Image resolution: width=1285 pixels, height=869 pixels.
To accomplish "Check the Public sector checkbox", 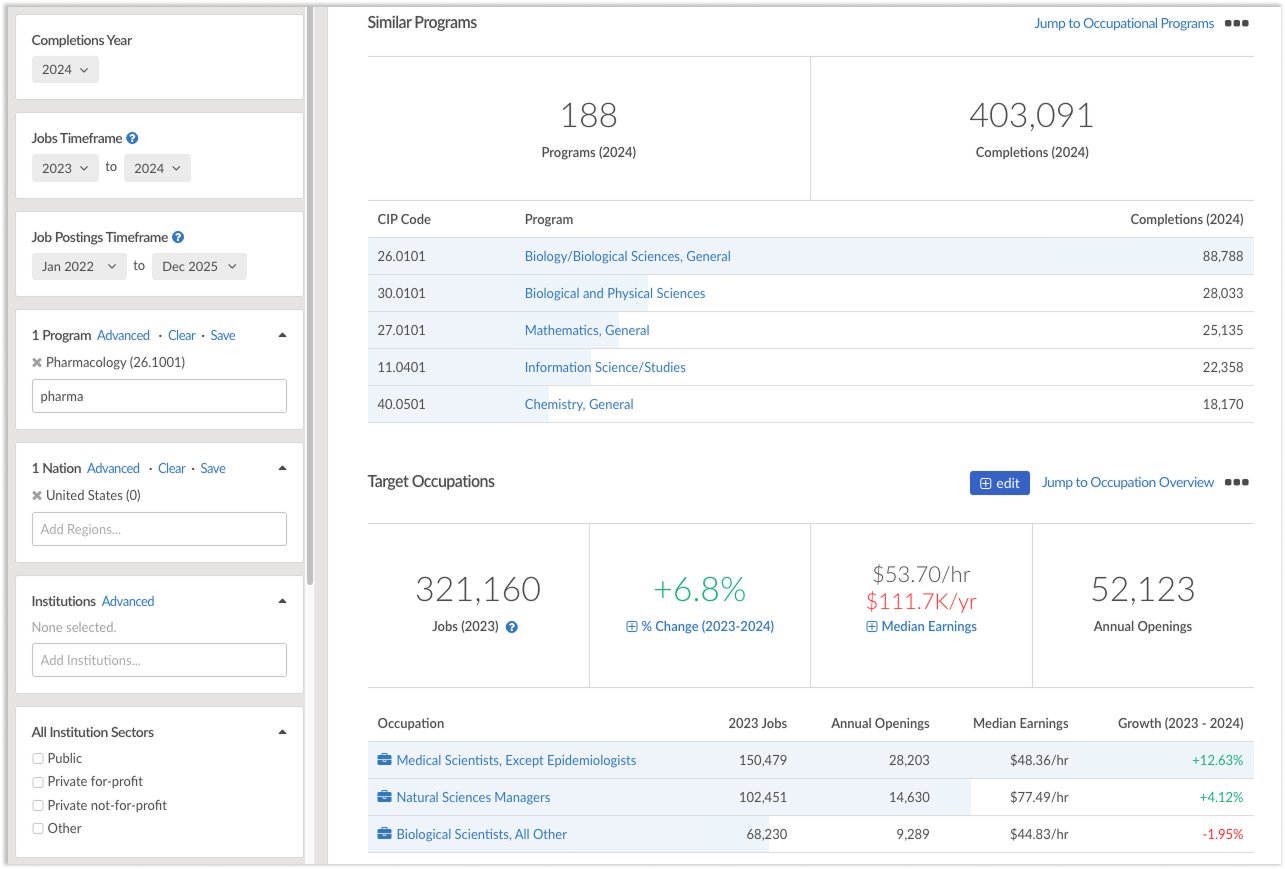I will point(38,758).
